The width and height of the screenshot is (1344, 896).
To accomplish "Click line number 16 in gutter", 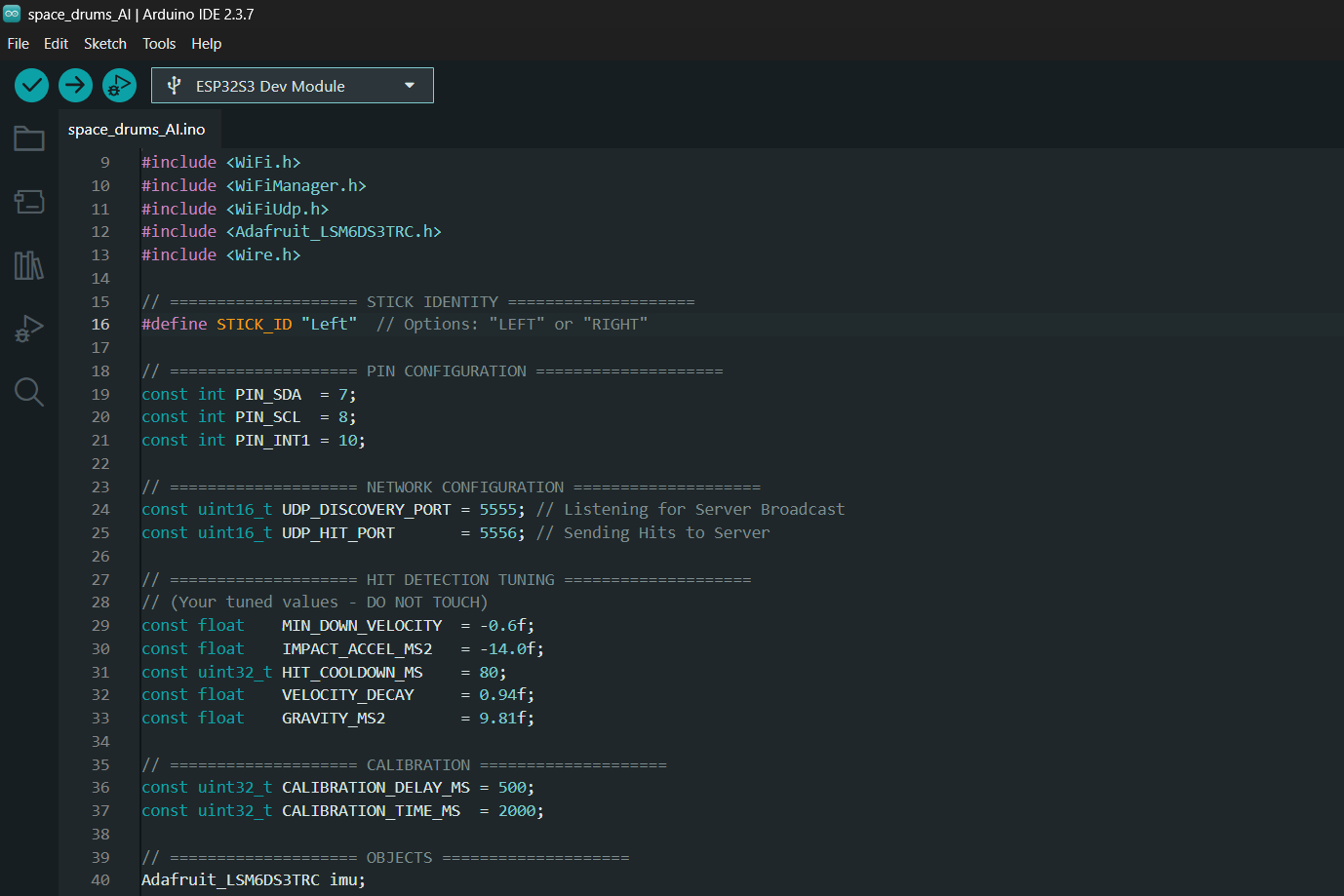I will [x=100, y=325].
